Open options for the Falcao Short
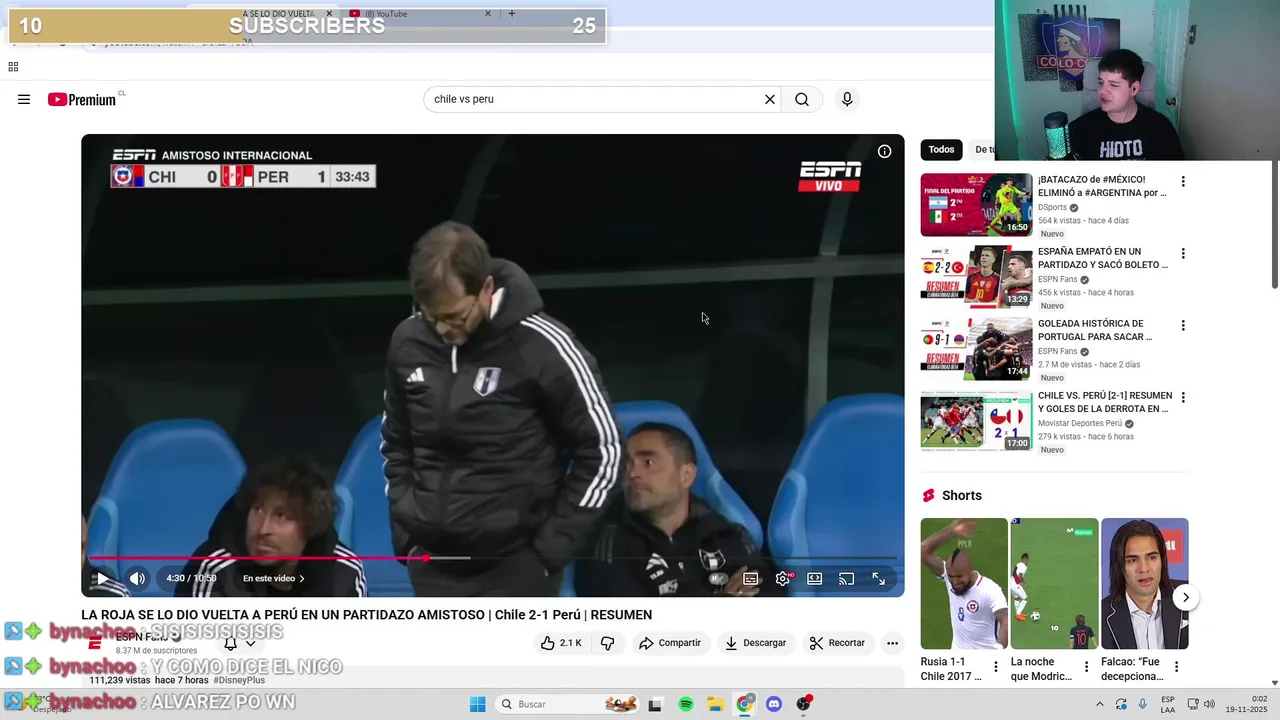The image size is (1280, 720). [1176, 667]
